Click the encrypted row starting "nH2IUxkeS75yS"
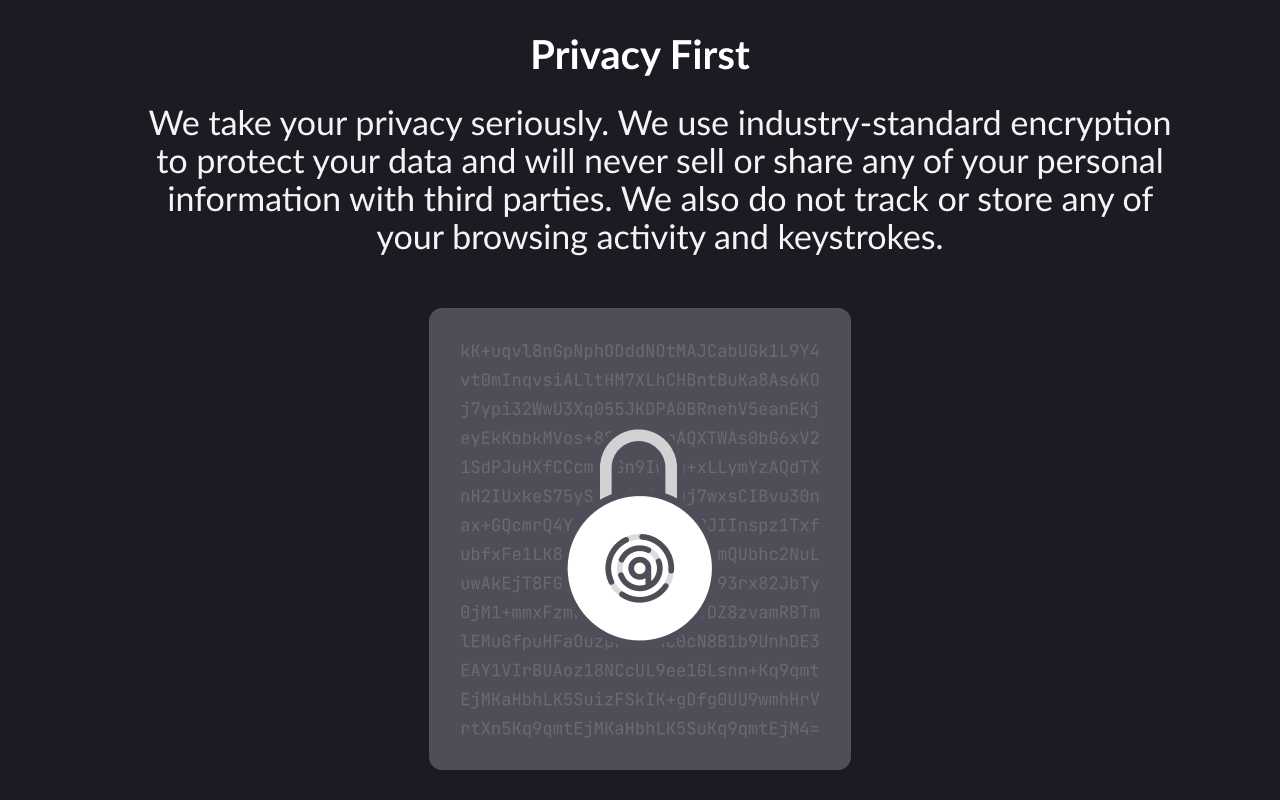1280x800 pixels. click(x=640, y=496)
